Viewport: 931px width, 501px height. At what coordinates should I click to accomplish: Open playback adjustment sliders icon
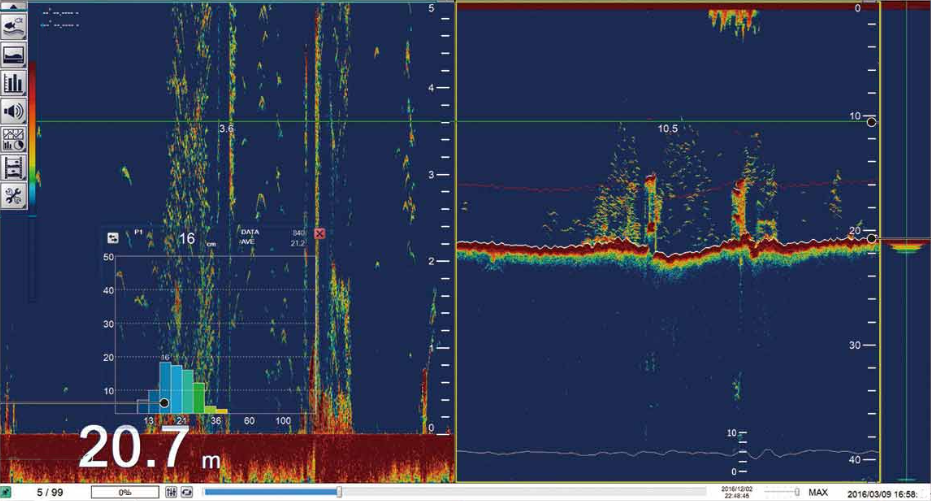[171, 493]
